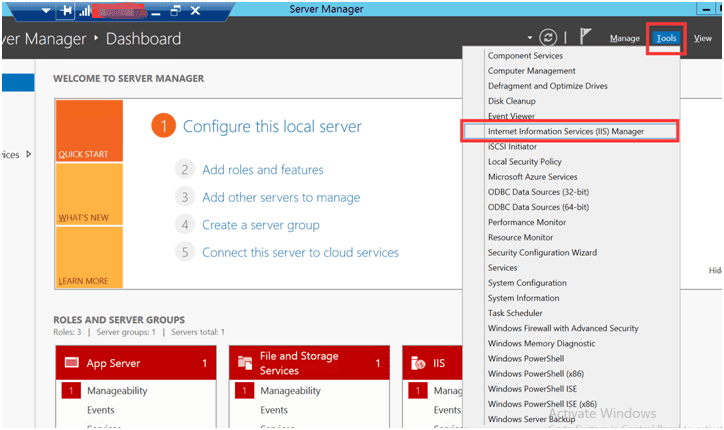Open the notifications flag icon
This screenshot has width=724, height=430.
pos(586,37)
